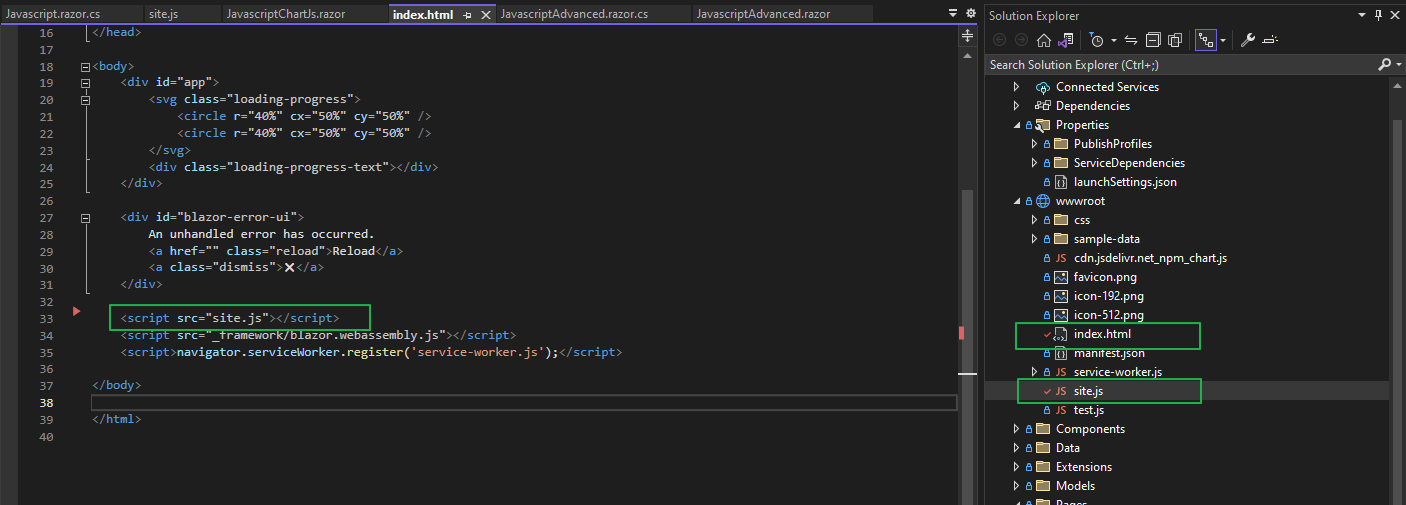The image size is (1406, 505).
Task: Collapse the body tag code region
Action: point(85,67)
